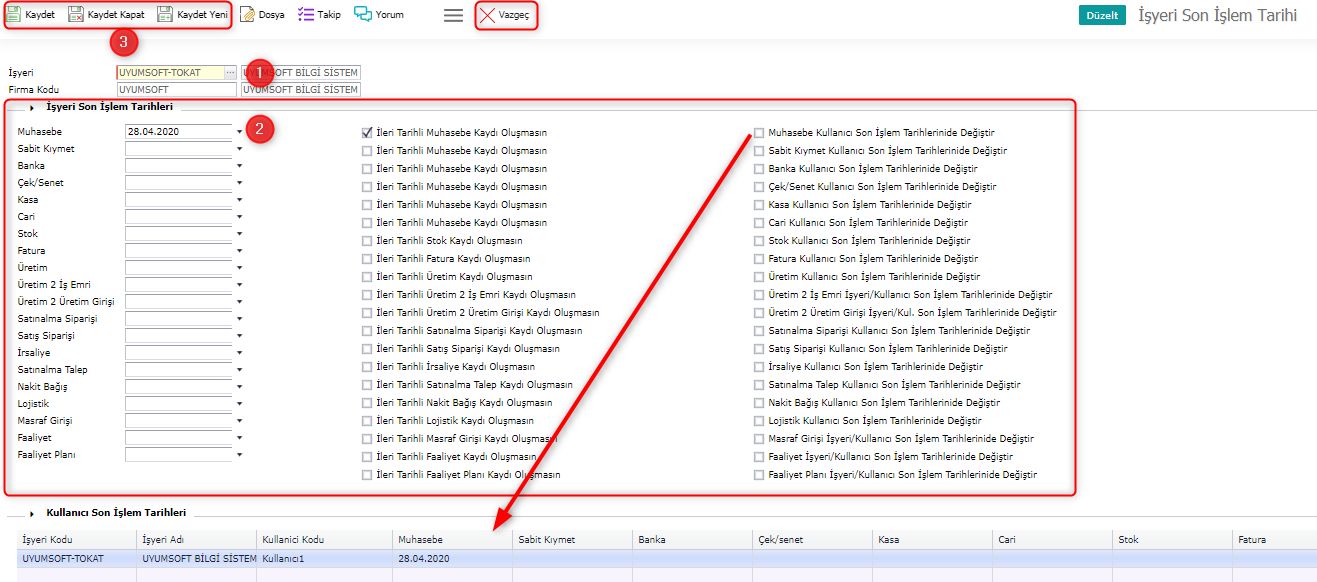Screen dimensions: 1317x582
Task: Click the Kaydet save icon
Action: (14, 15)
